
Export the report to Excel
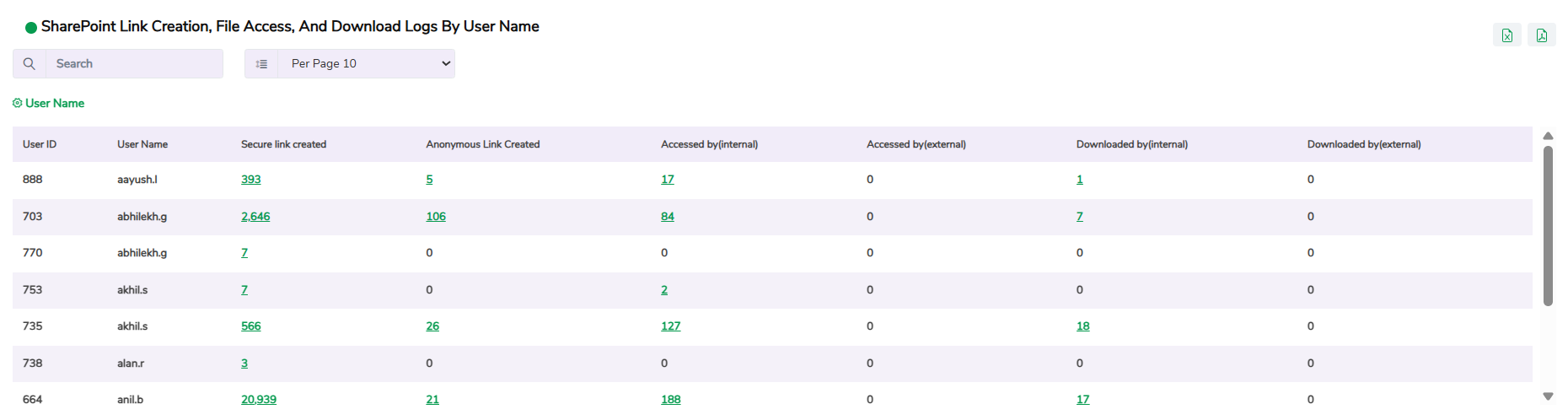pos(1506,35)
